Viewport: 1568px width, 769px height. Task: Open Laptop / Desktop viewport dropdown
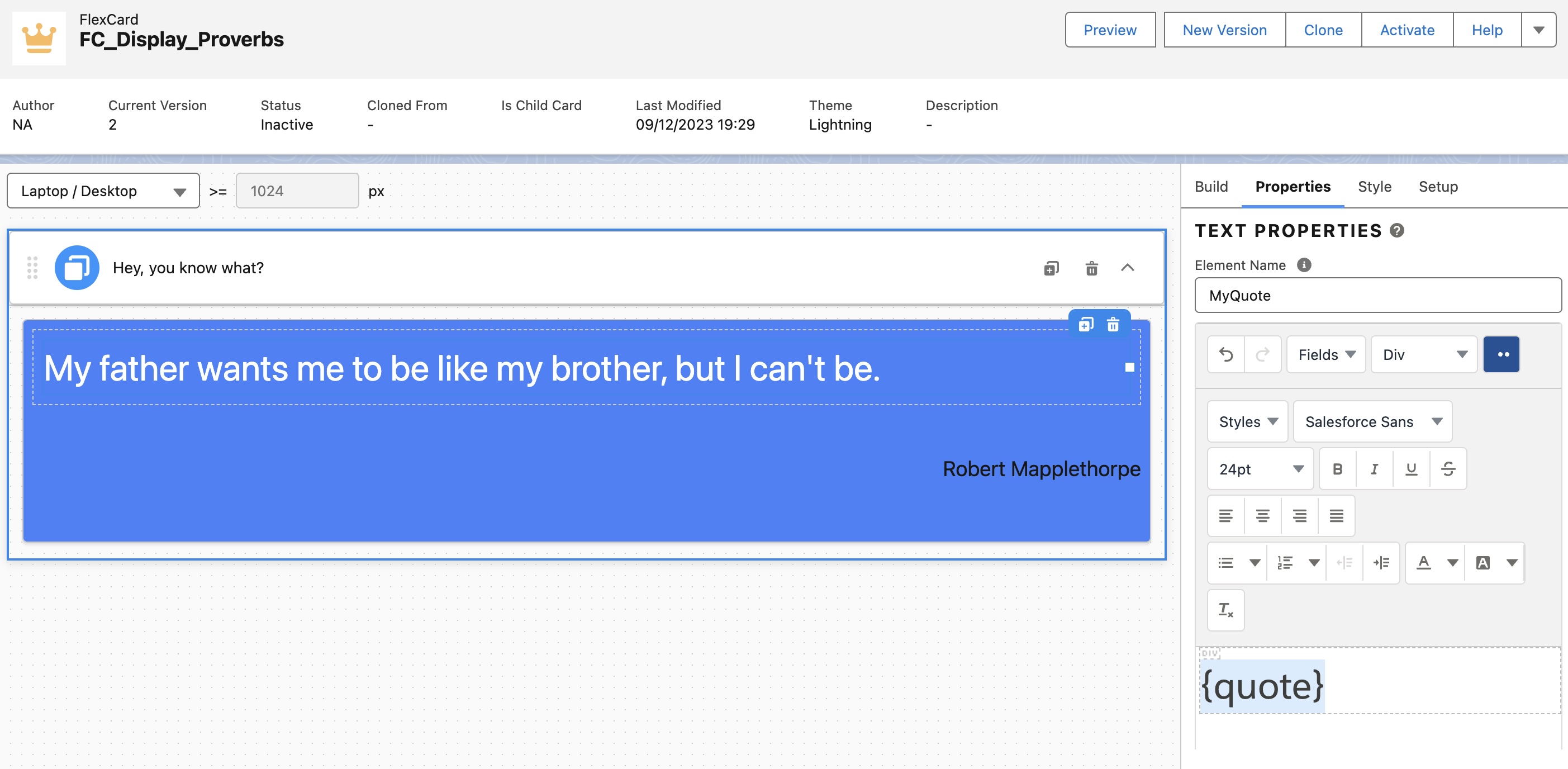point(103,191)
